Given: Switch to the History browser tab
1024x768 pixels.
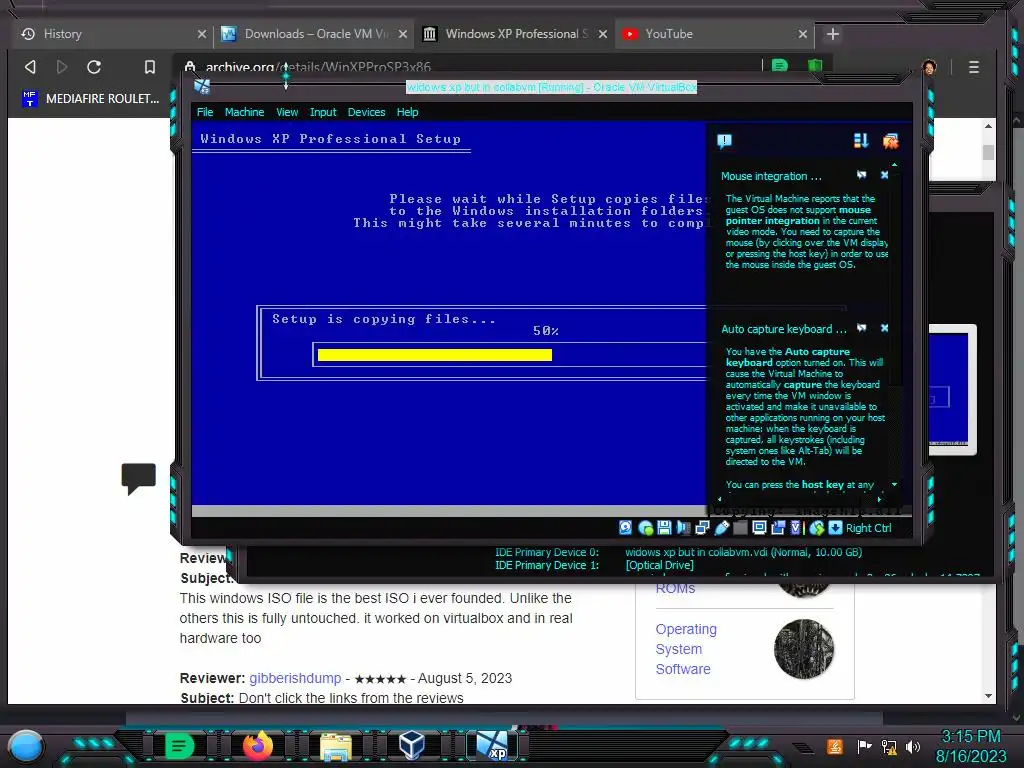Looking at the screenshot, I should 112,34.
